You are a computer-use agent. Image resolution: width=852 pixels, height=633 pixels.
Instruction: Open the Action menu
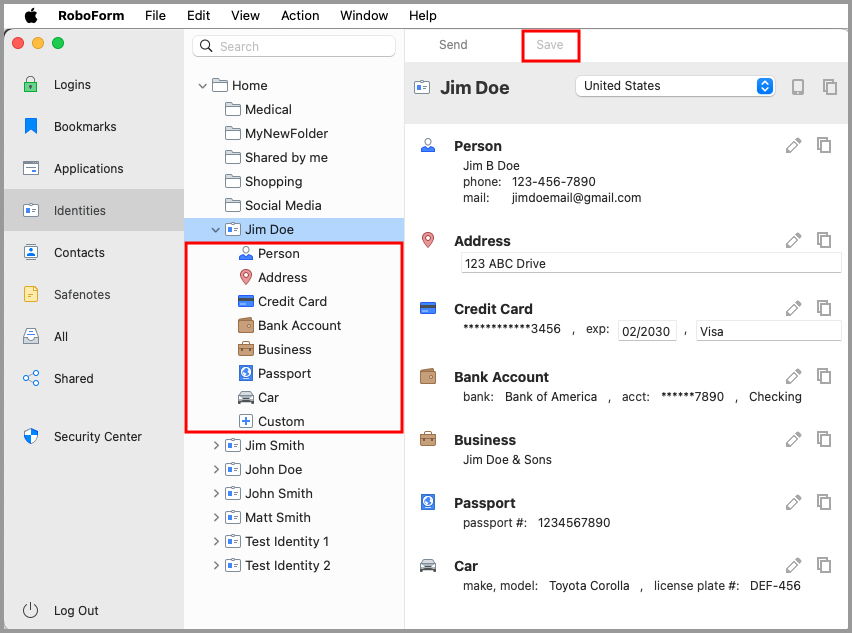[300, 15]
